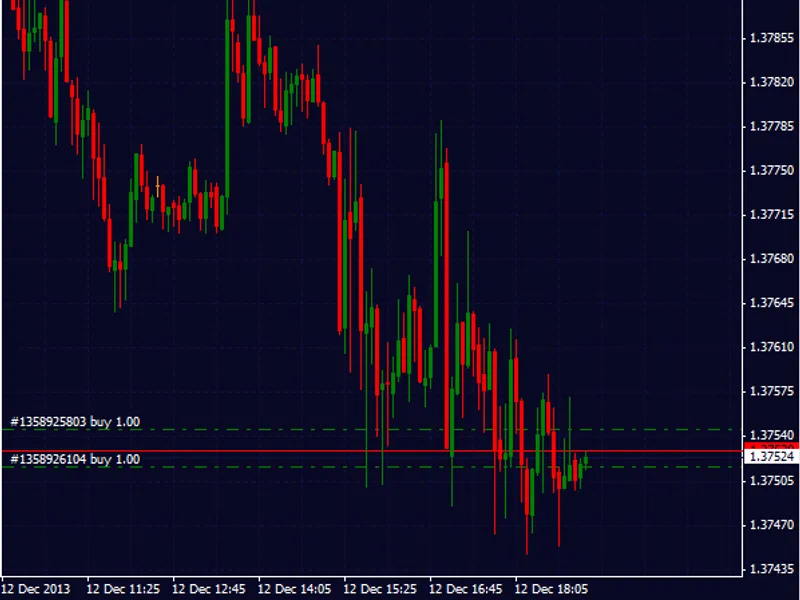Select order label #1358926104 buy 1.00

(x=75, y=459)
